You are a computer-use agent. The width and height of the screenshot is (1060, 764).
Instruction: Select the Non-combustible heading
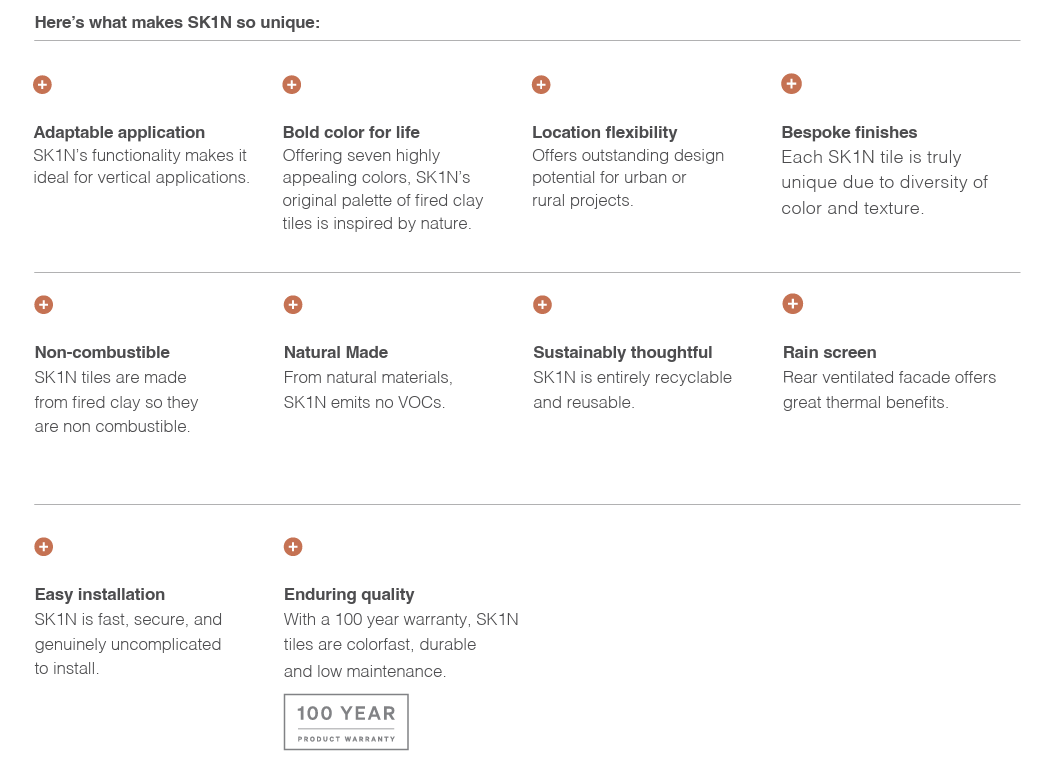click(x=102, y=352)
